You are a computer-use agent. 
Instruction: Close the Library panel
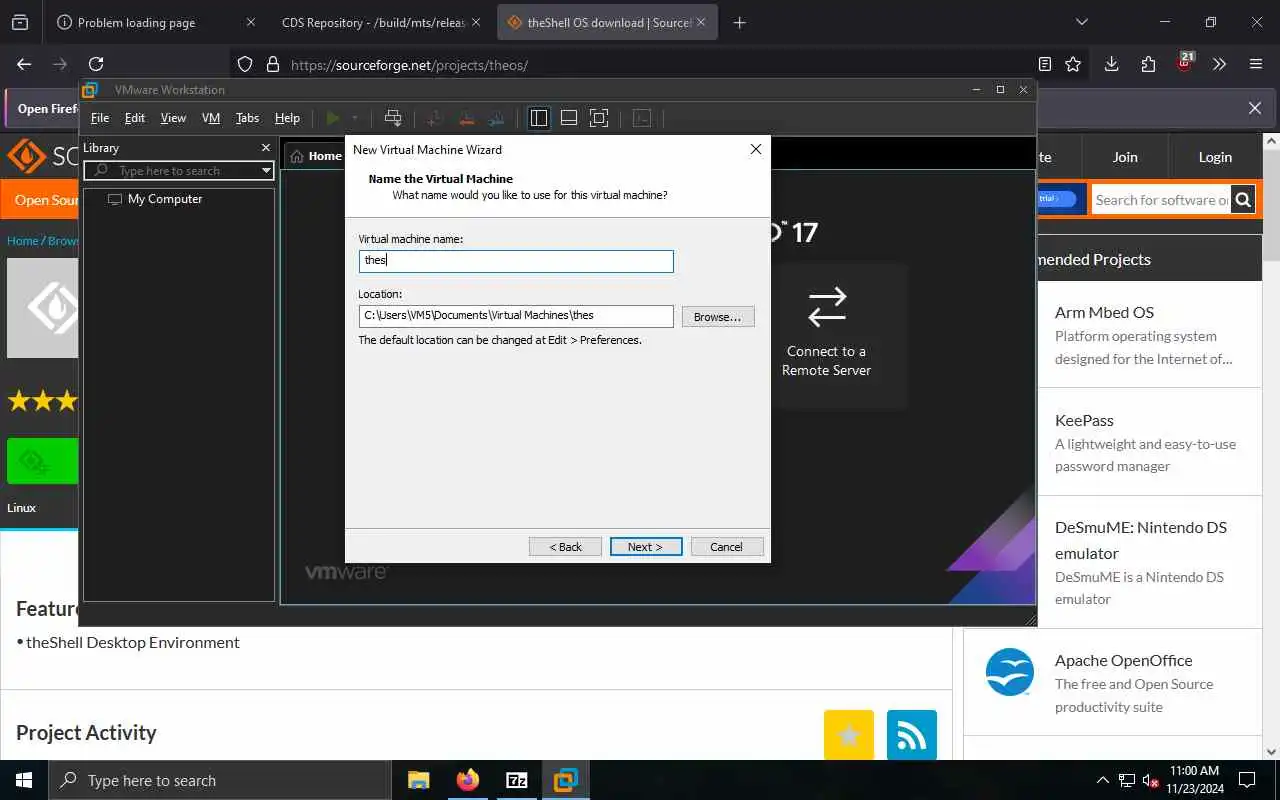pyautogui.click(x=265, y=148)
